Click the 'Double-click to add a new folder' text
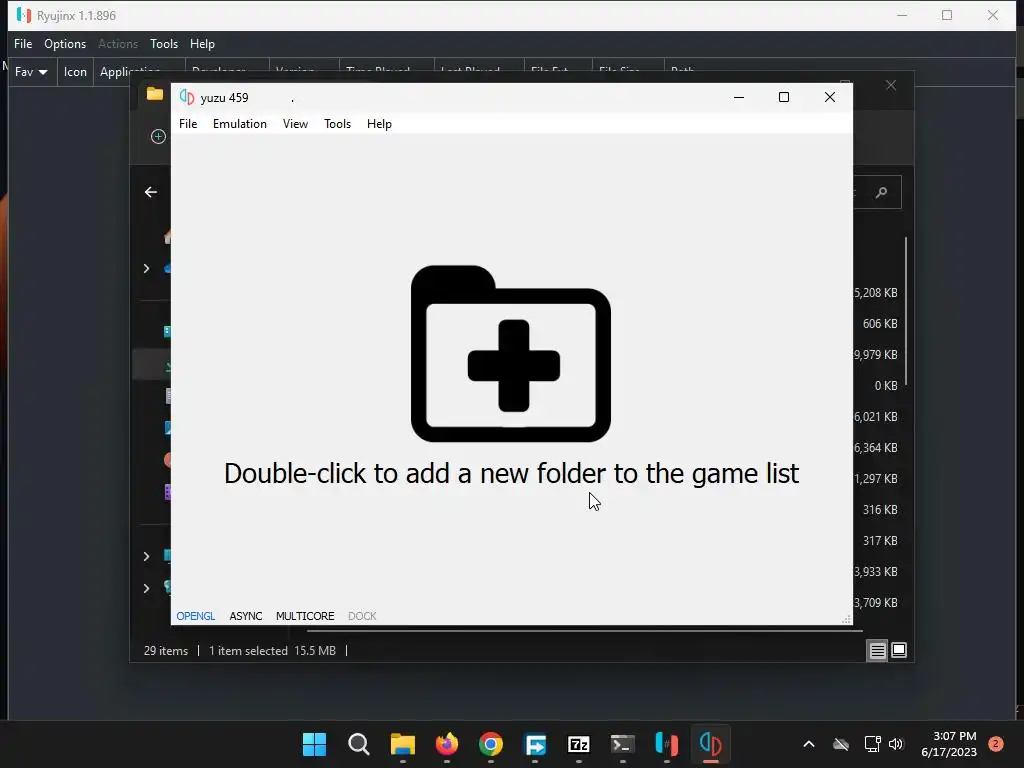 [511, 473]
